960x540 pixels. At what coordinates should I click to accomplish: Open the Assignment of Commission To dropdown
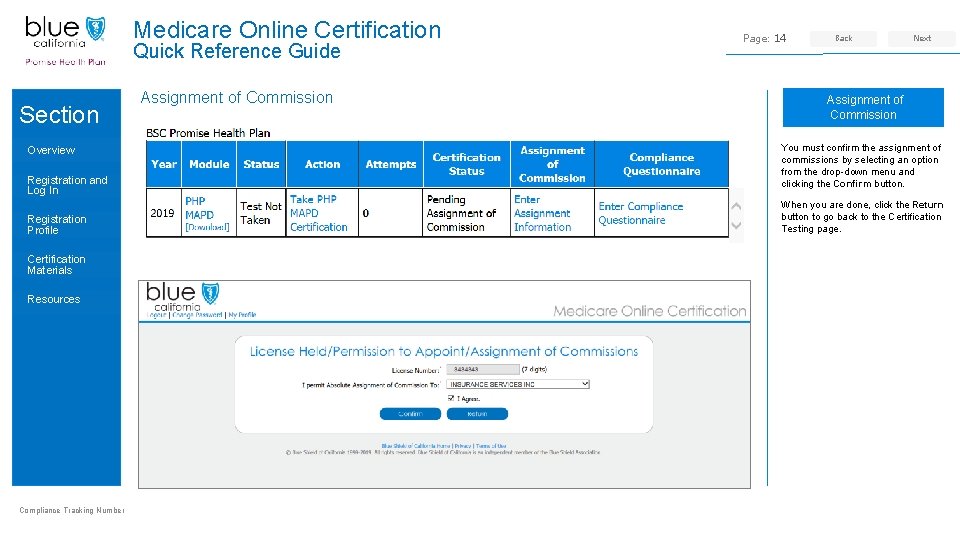518,384
